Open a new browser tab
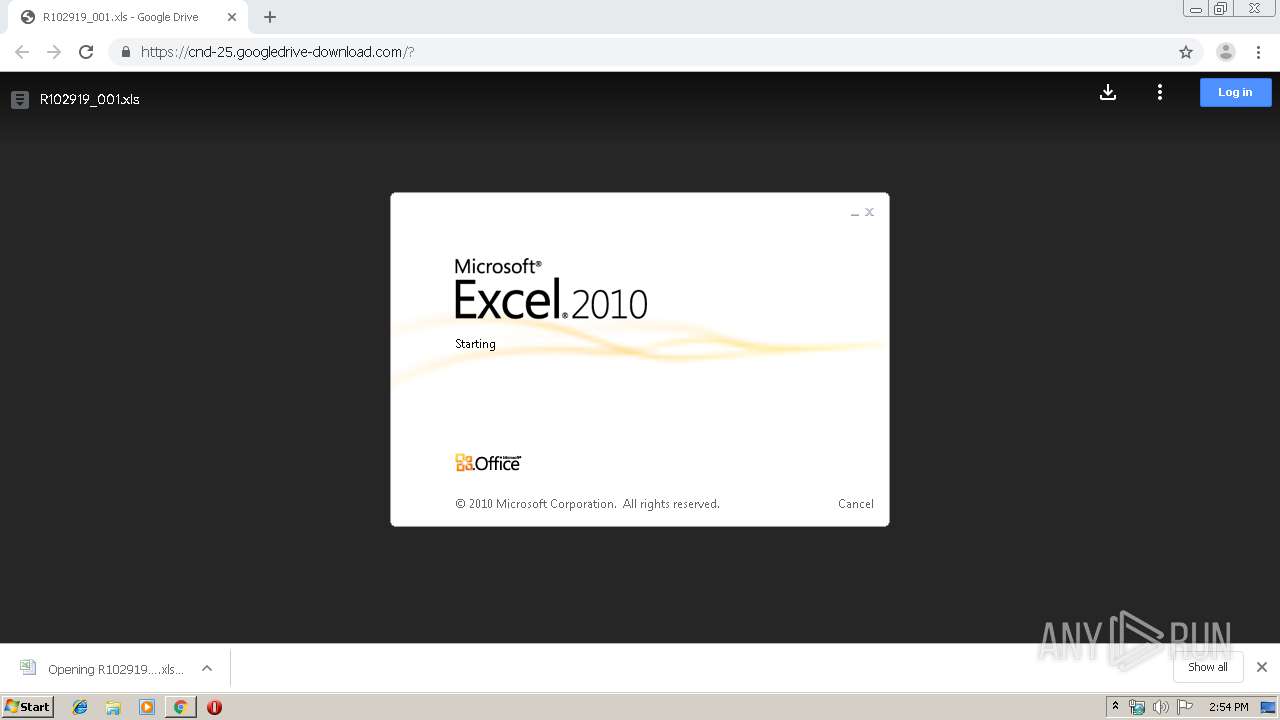This screenshot has height=720, width=1280. 270,17
